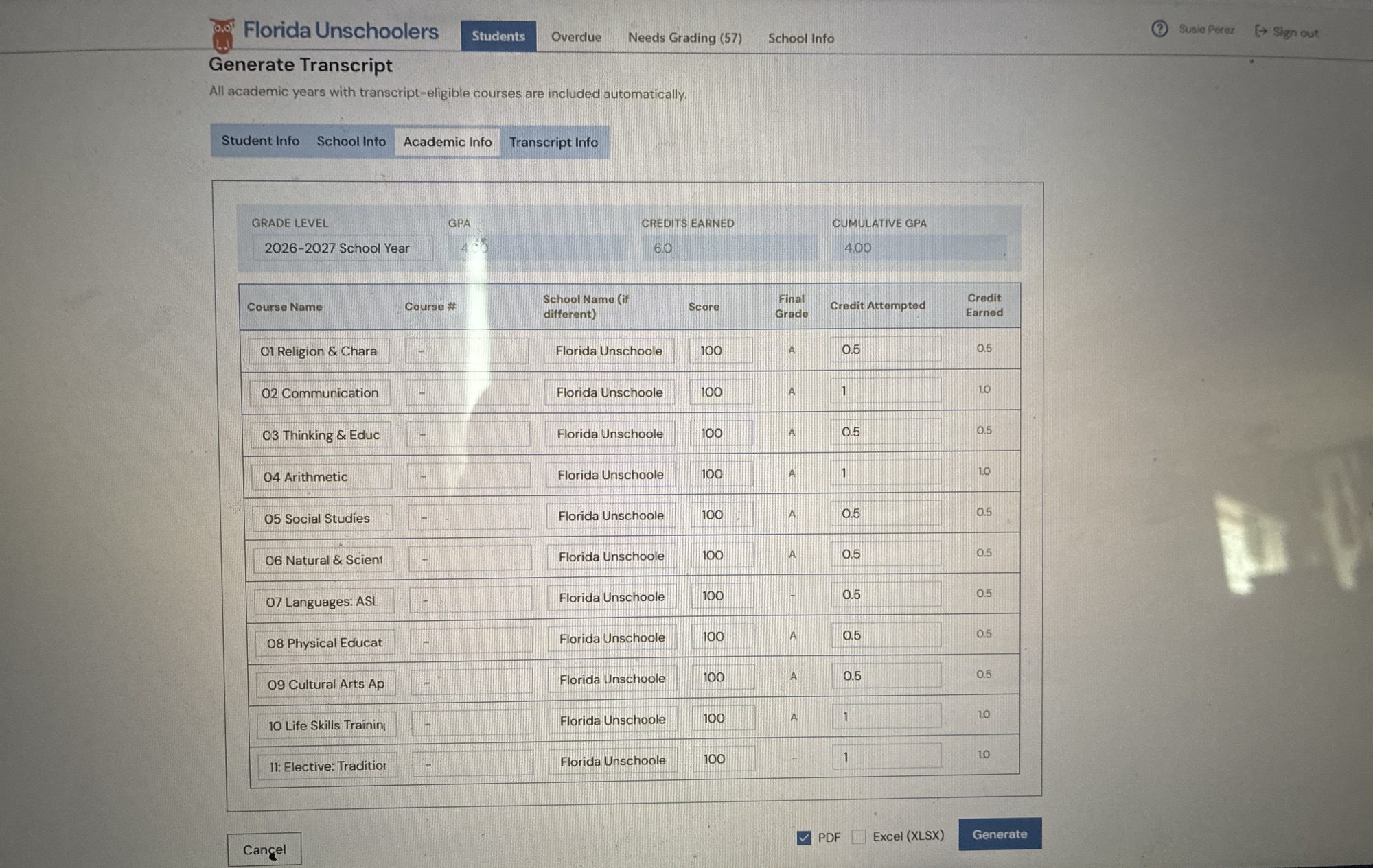
Task: Click the Credit Earned value for 08 Physical Educat
Action: click(x=984, y=634)
